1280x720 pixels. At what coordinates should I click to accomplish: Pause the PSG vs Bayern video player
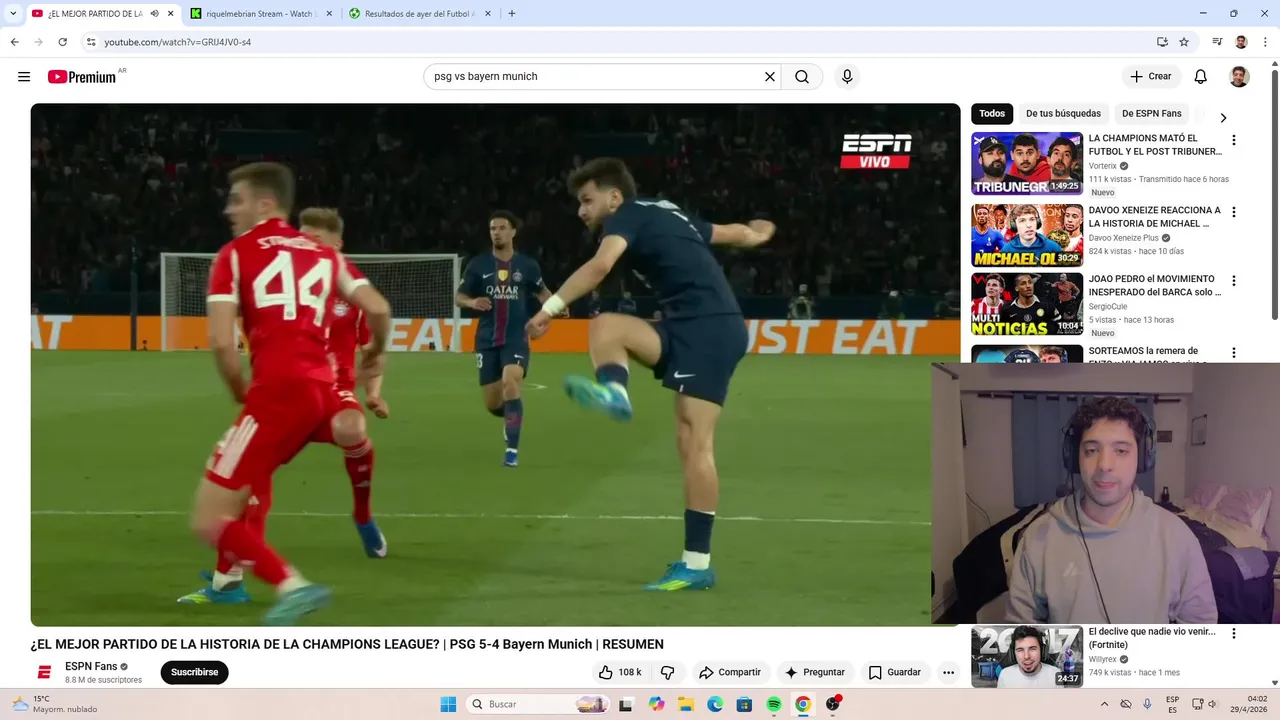click(x=495, y=365)
